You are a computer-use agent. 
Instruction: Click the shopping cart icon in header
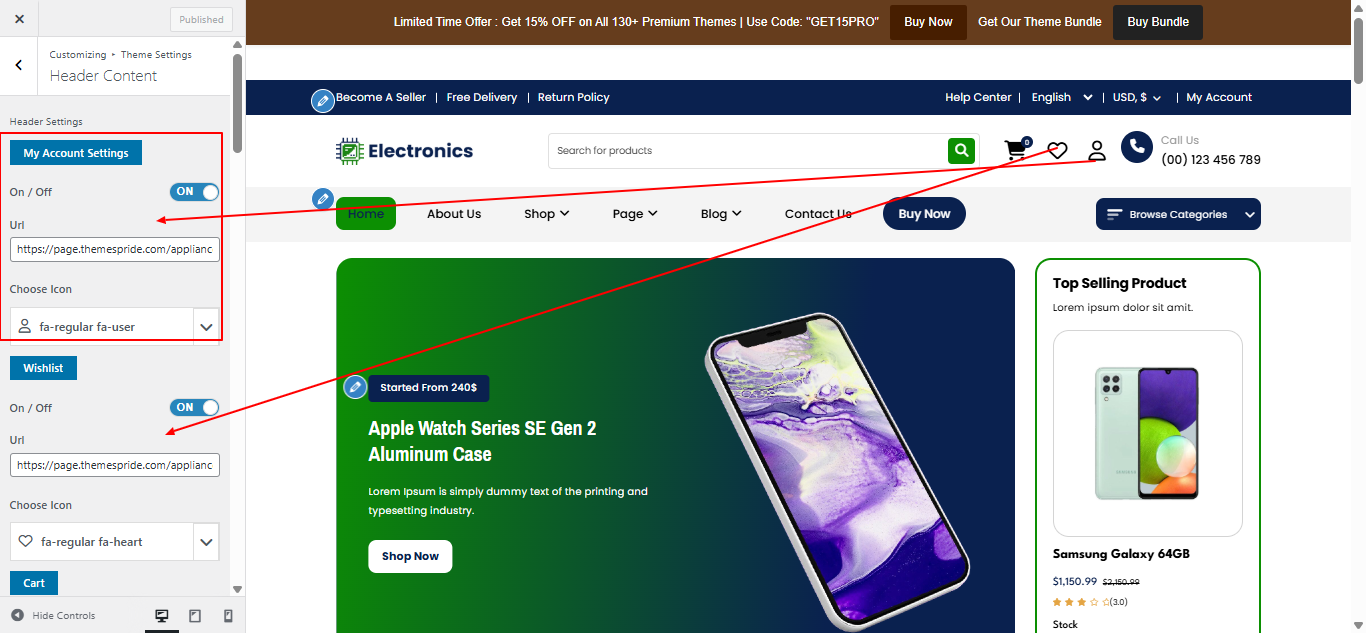1016,150
